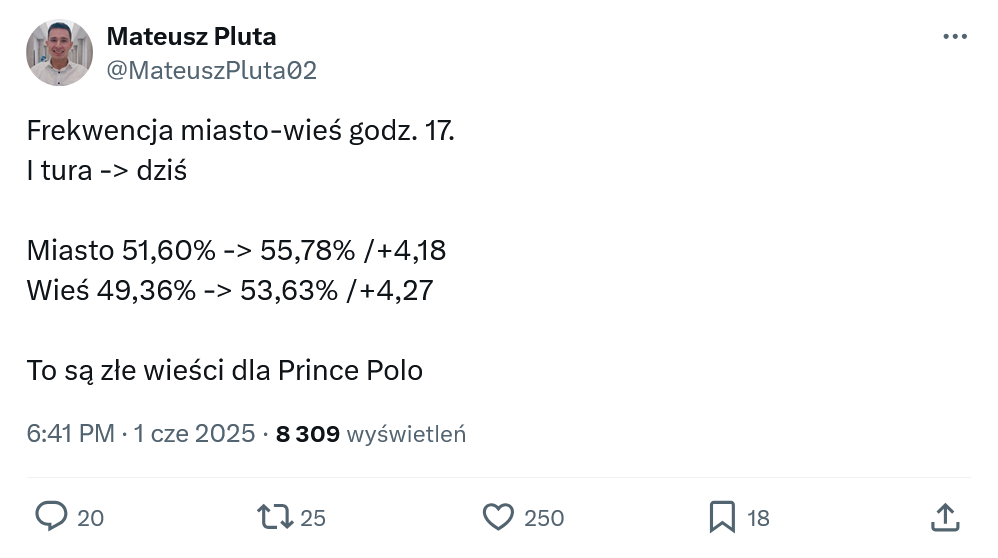Click the 'I tura -> dziś' text line
Image resolution: width=998 pixels, height=558 pixels.
click(107, 170)
